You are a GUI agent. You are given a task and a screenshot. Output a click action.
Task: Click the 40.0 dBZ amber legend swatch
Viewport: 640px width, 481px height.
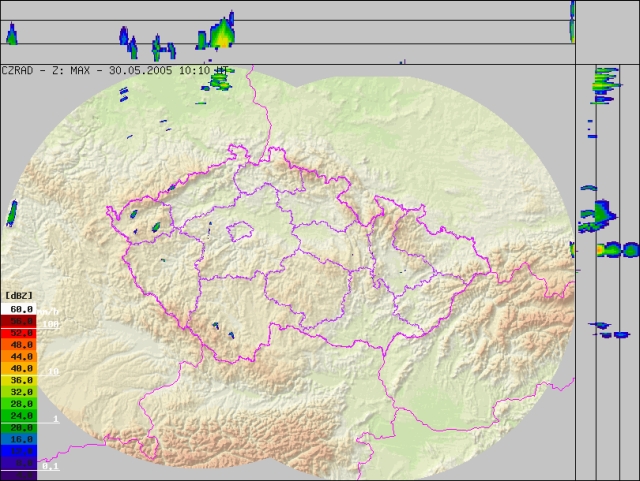19,368
